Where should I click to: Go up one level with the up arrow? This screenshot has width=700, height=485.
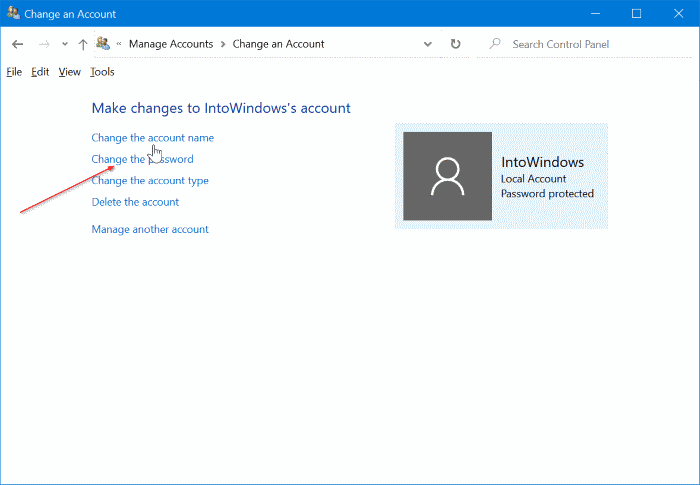pyautogui.click(x=83, y=44)
